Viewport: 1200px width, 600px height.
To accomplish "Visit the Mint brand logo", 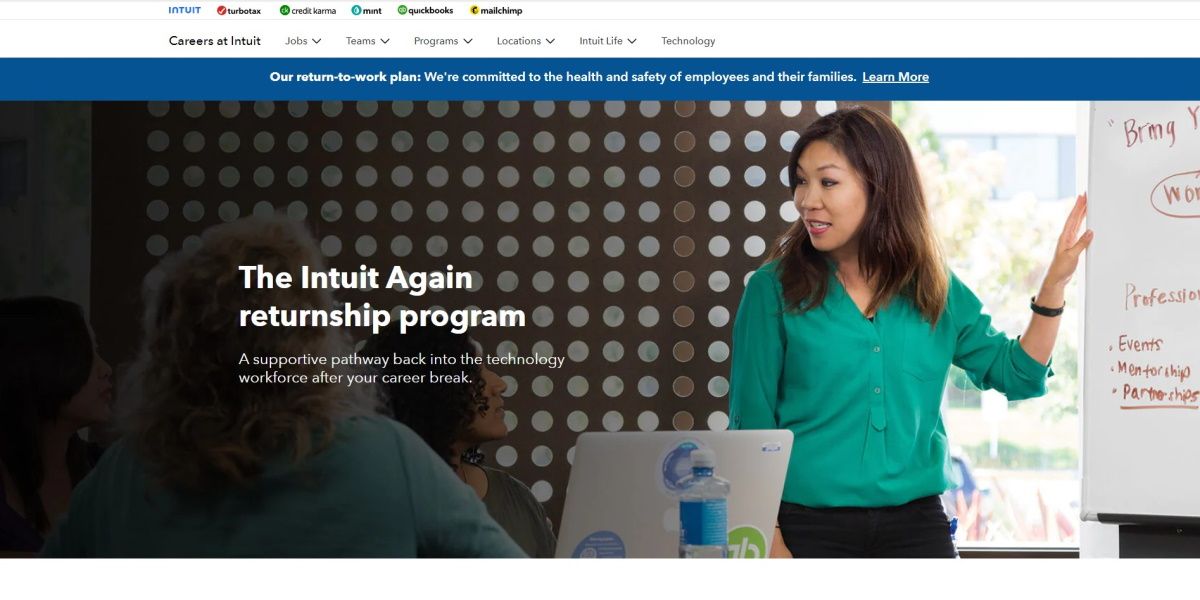I will (366, 10).
